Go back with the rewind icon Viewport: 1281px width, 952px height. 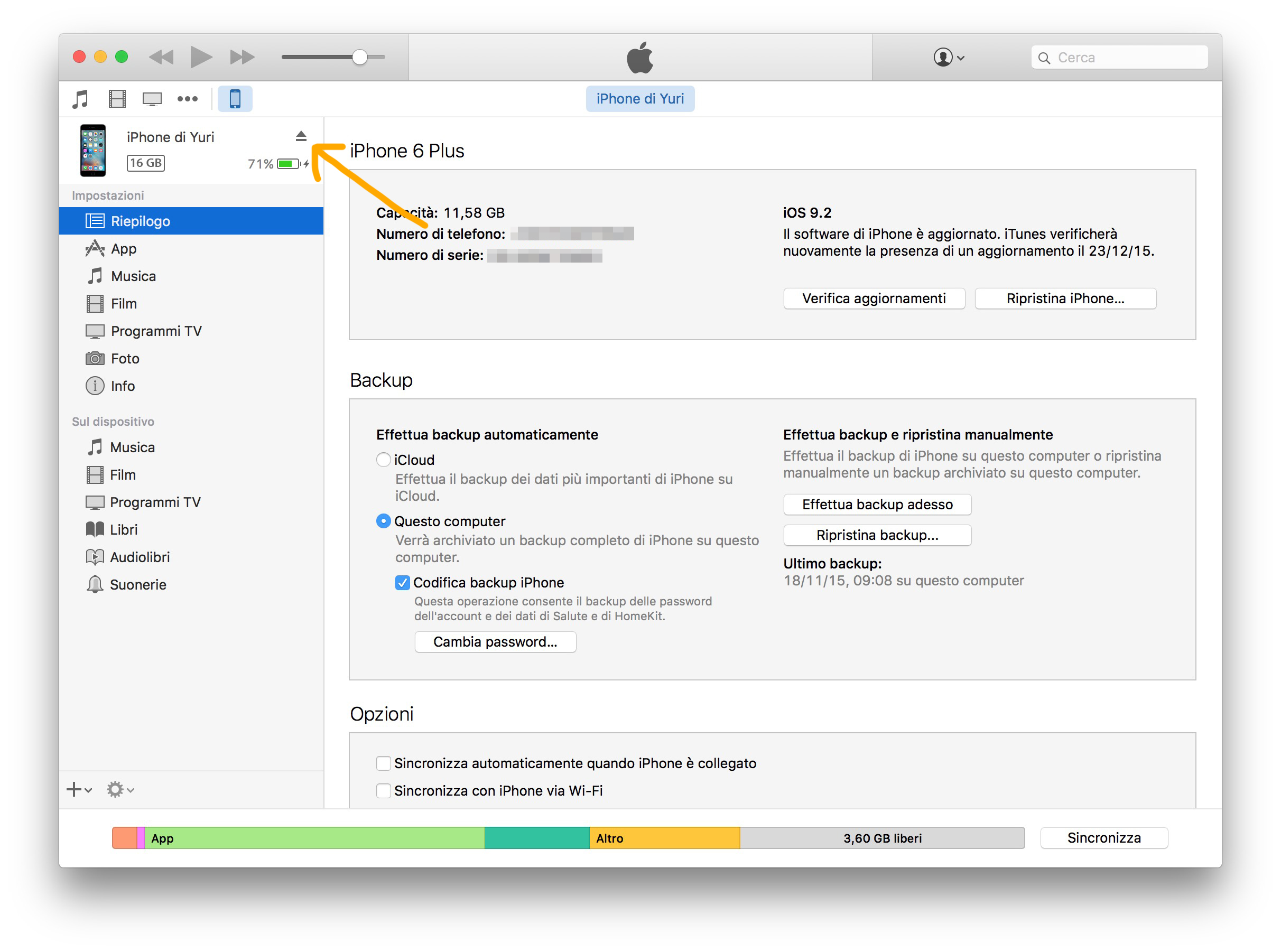point(161,57)
